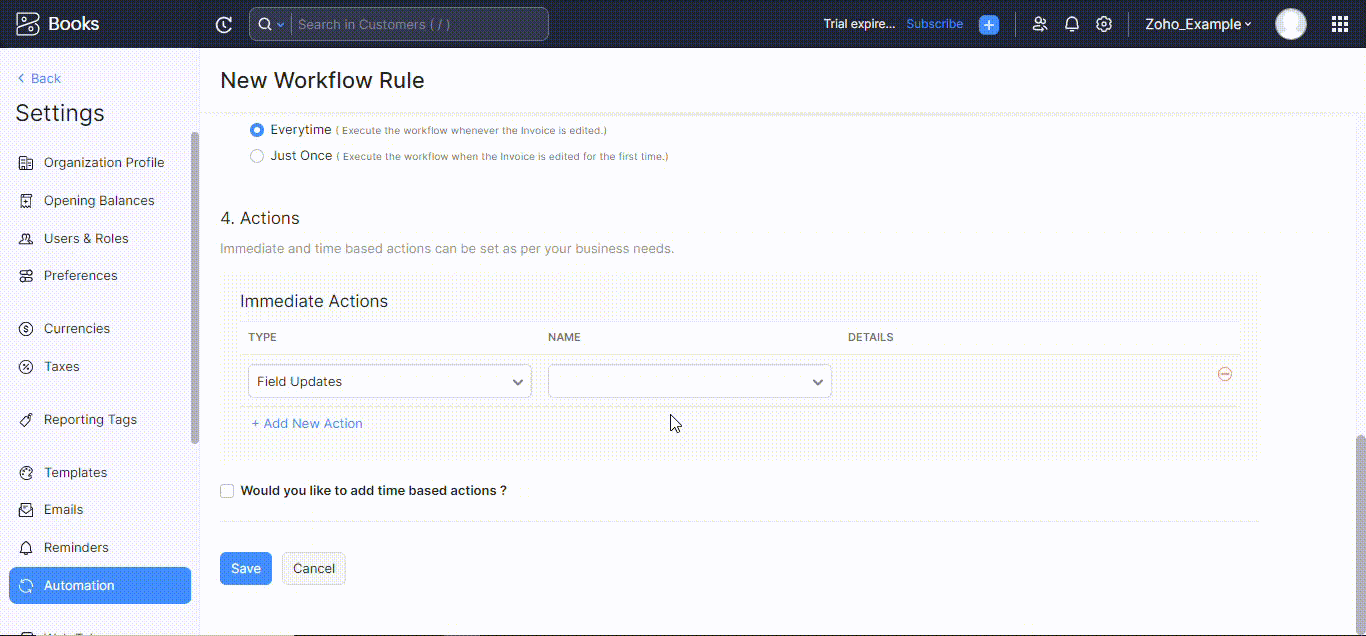Click the blue quick create plus icon
The image size is (1366, 636).
pyautogui.click(x=988, y=25)
